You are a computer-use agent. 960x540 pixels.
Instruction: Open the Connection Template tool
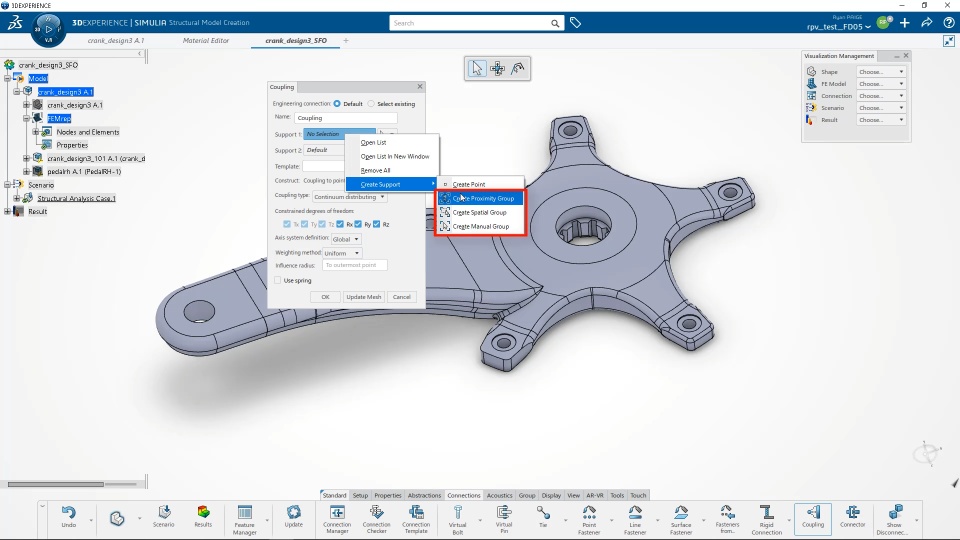coord(416,520)
